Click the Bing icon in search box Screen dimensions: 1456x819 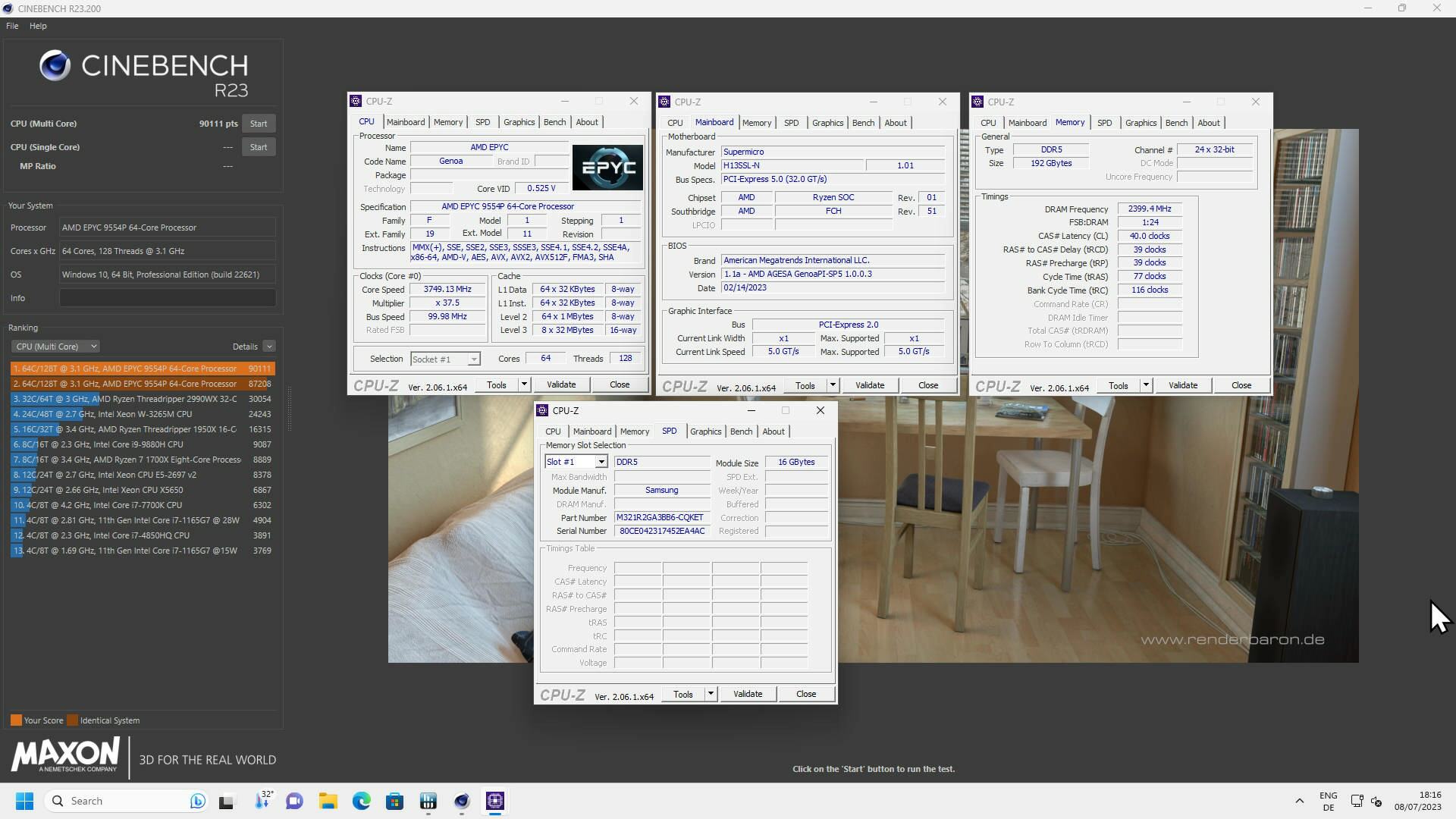tap(197, 801)
